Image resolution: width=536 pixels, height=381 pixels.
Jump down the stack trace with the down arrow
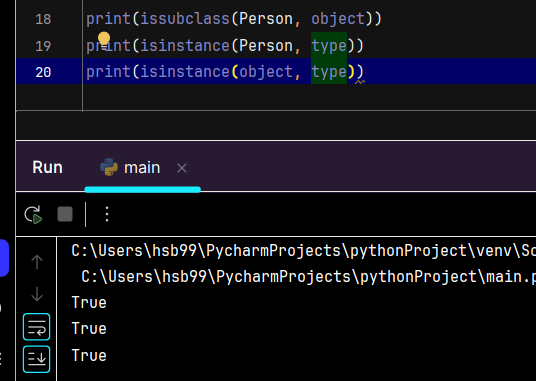coord(37,294)
